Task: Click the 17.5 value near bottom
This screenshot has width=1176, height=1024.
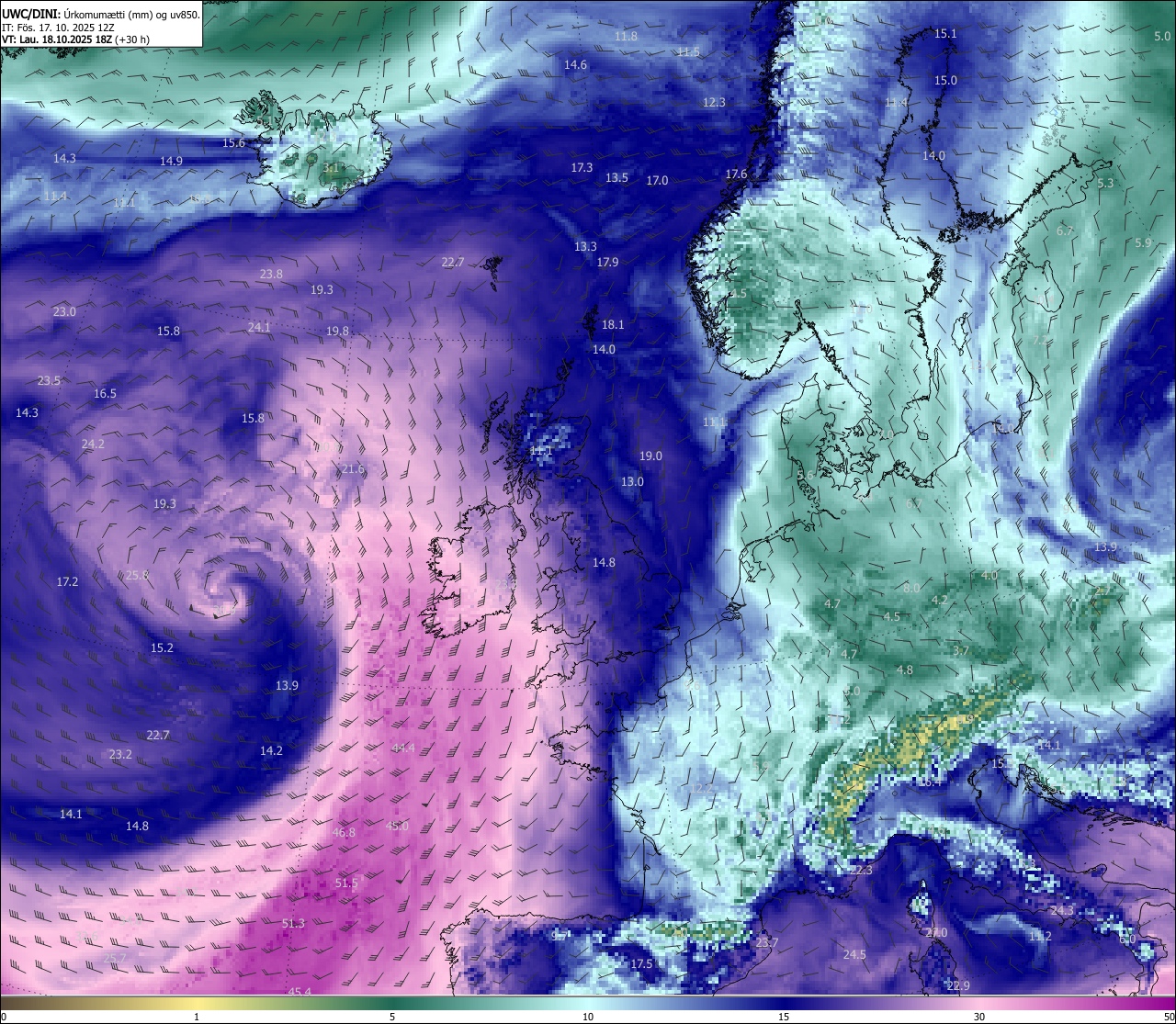Action: point(641,963)
